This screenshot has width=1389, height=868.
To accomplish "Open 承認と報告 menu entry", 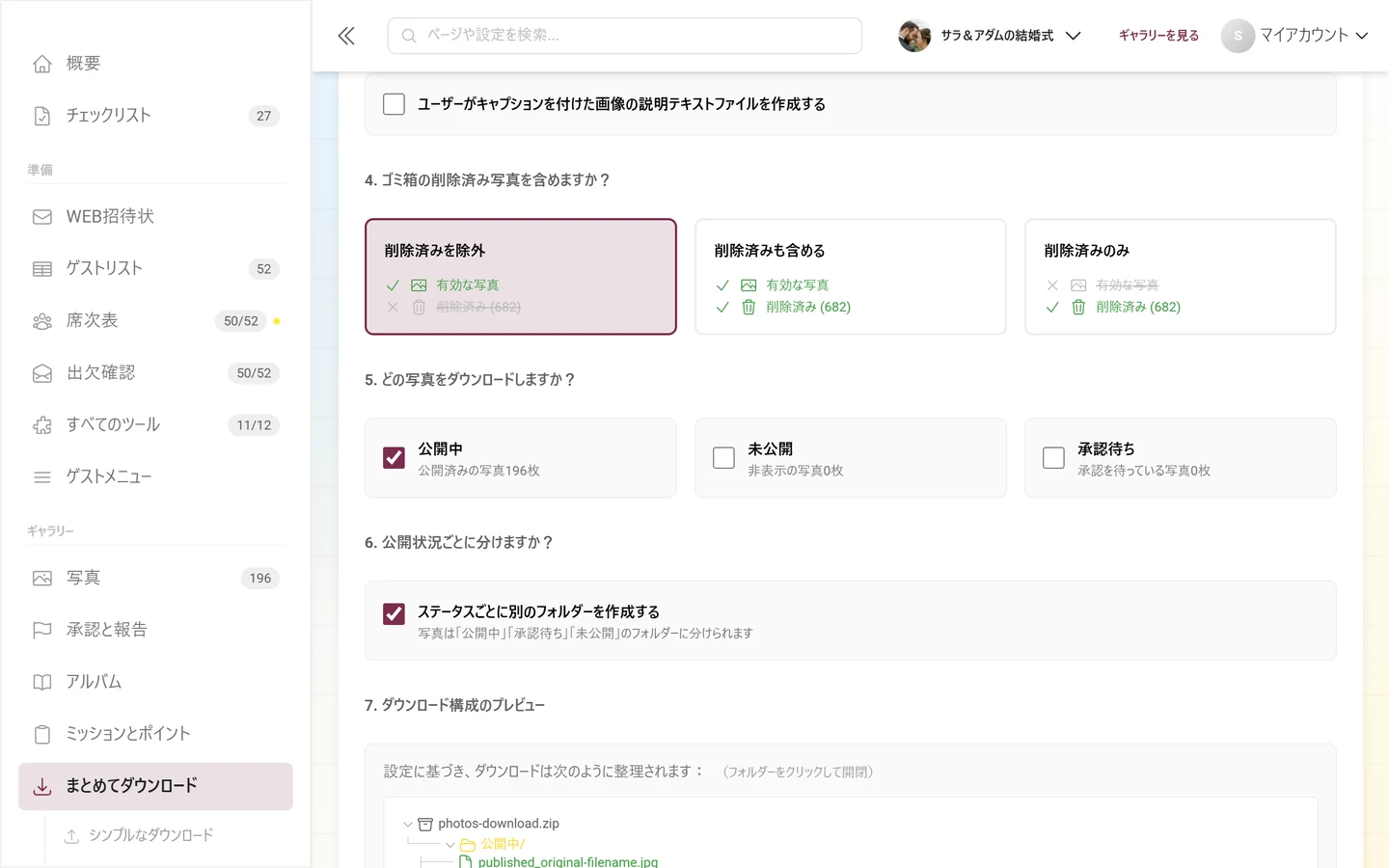I will point(155,631).
